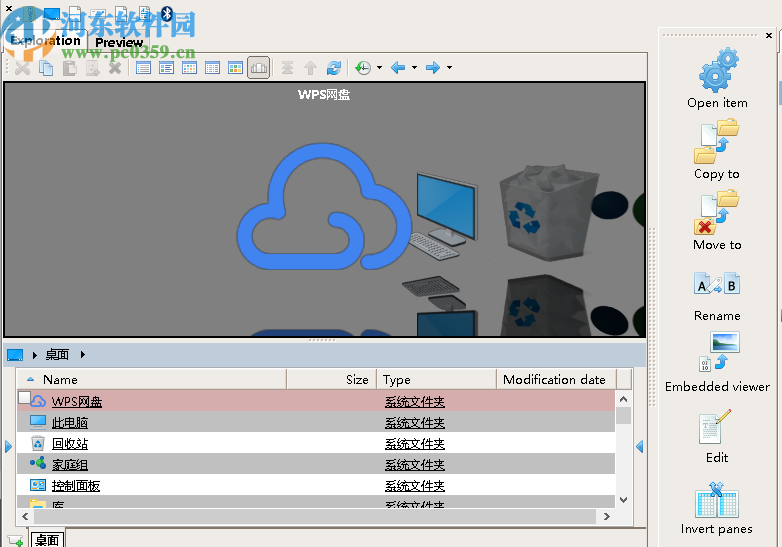The image size is (782, 547).
Task: Click the horizontal scrollbar left arrow
Action: [25, 517]
